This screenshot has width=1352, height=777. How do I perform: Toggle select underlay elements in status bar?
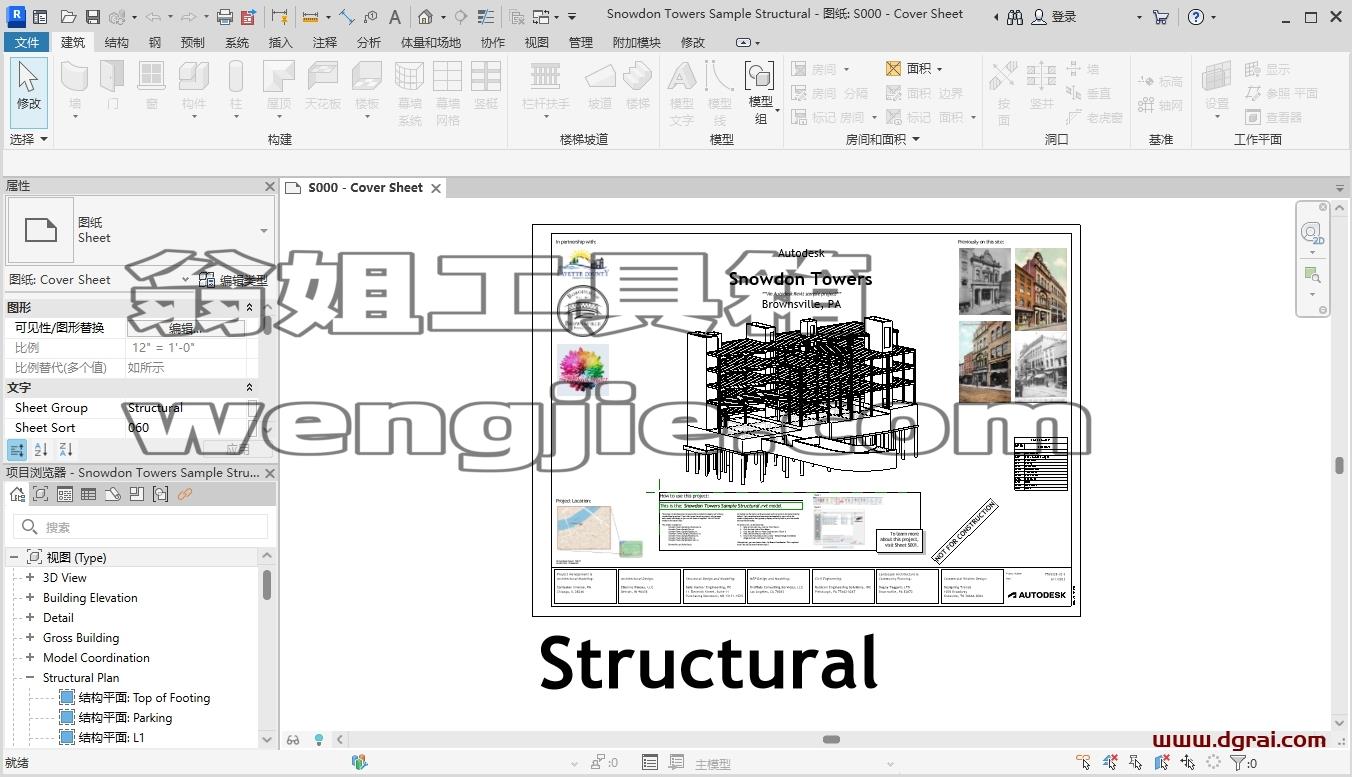pyautogui.click(x=1110, y=762)
